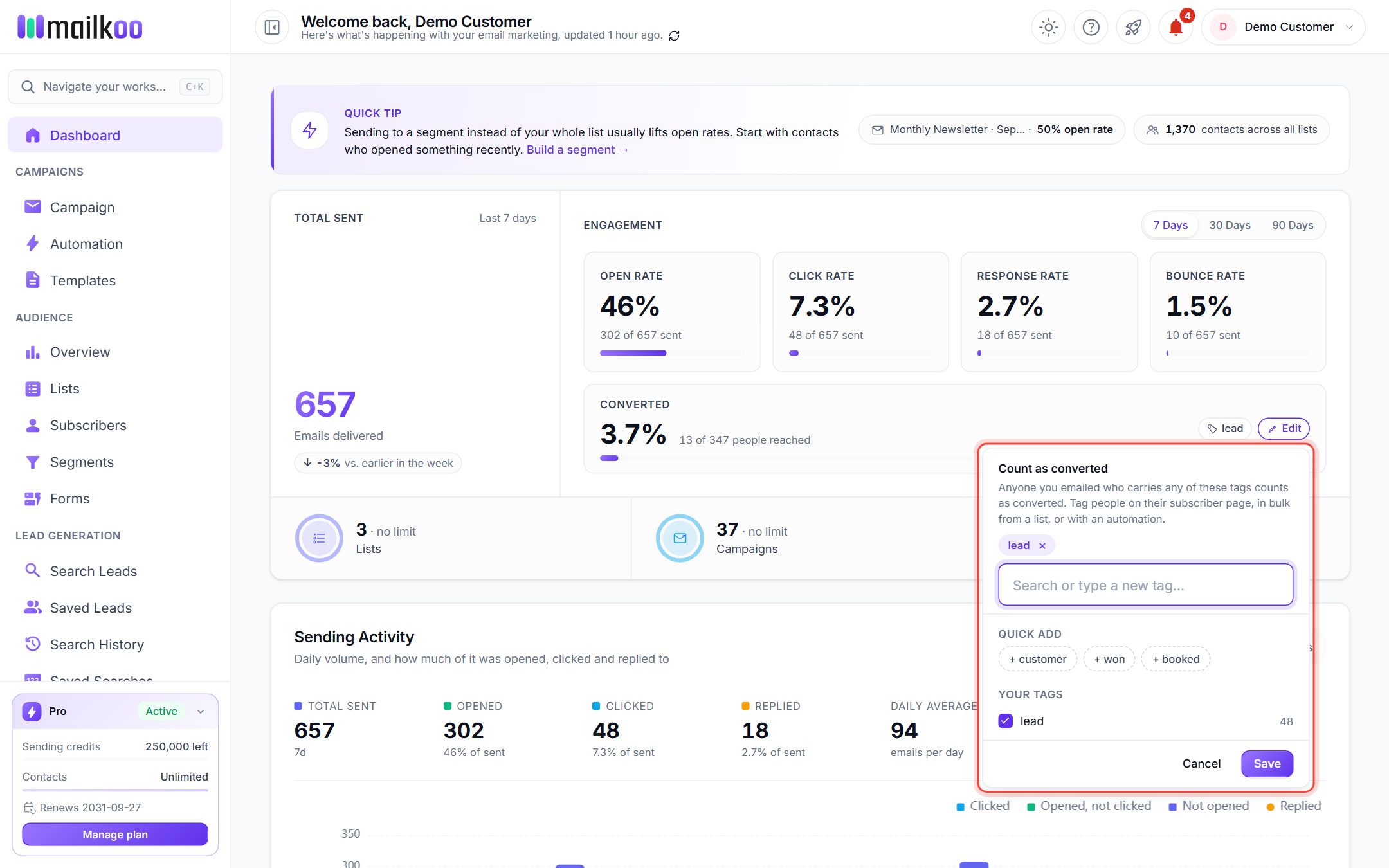Open Lists item in sidebar
The height and width of the screenshot is (868, 1389).
point(115,388)
